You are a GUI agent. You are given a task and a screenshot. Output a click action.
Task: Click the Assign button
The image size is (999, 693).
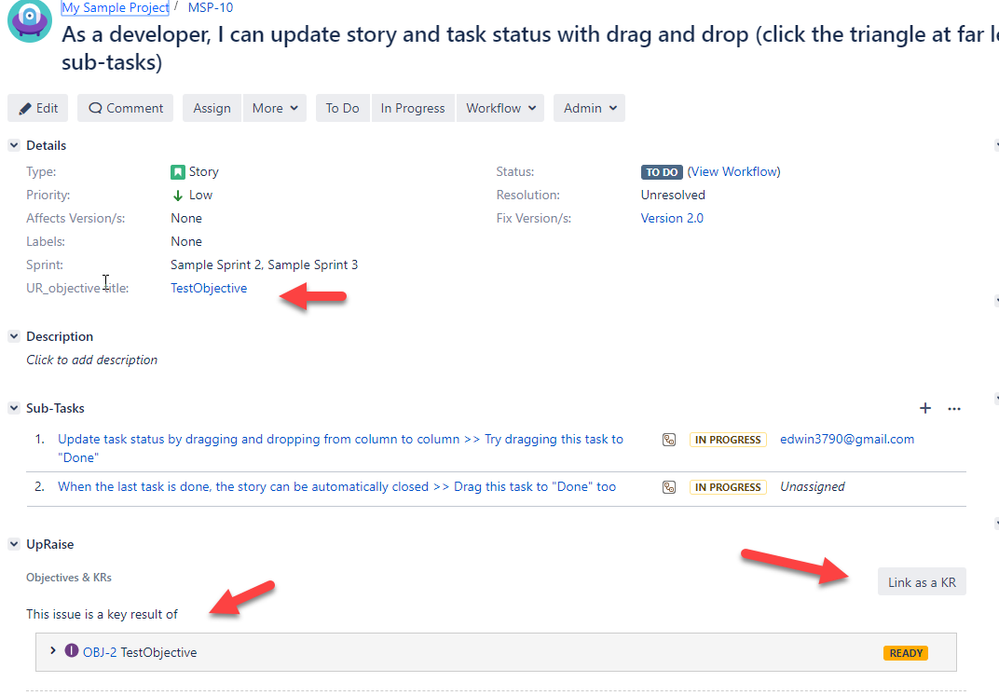point(212,108)
